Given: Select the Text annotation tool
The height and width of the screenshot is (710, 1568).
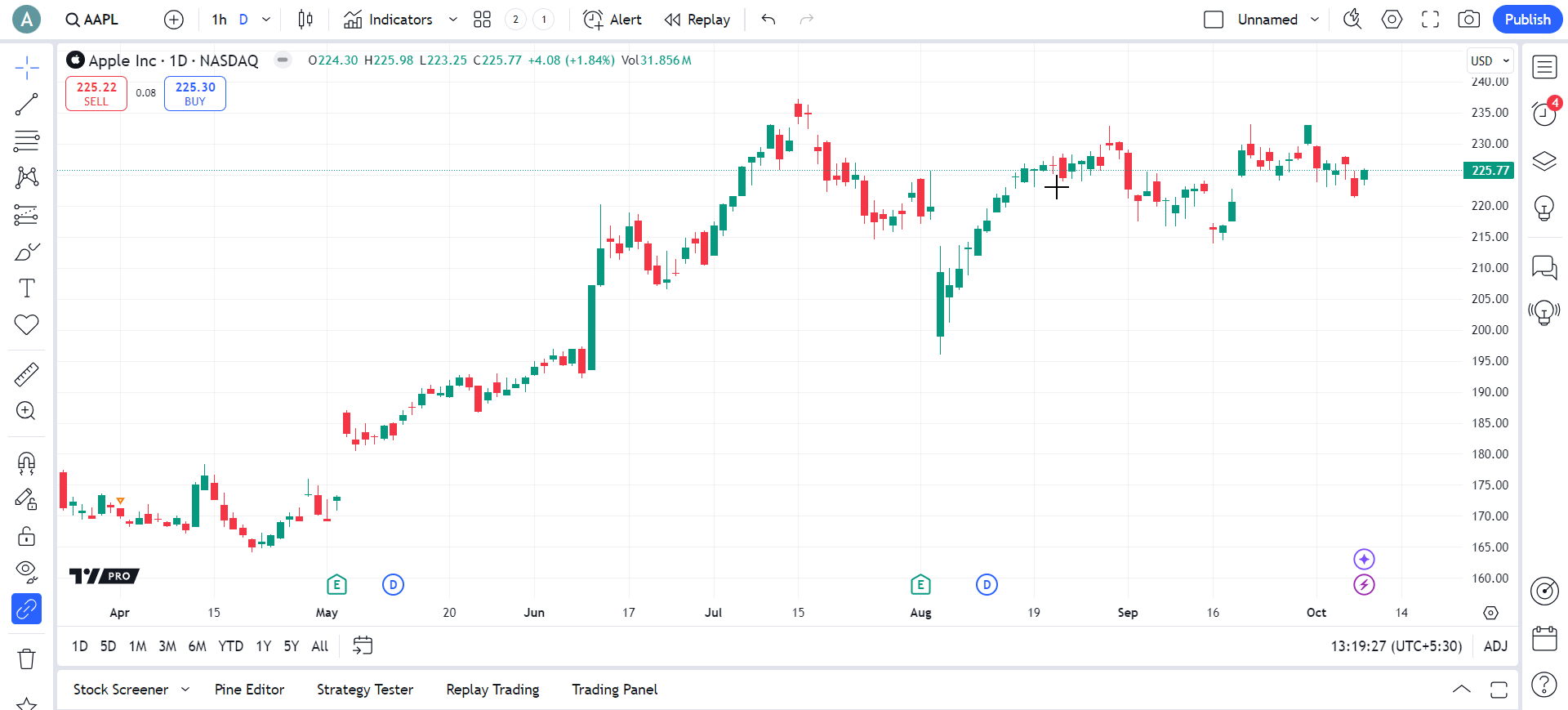Looking at the screenshot, I should point(26,288).
